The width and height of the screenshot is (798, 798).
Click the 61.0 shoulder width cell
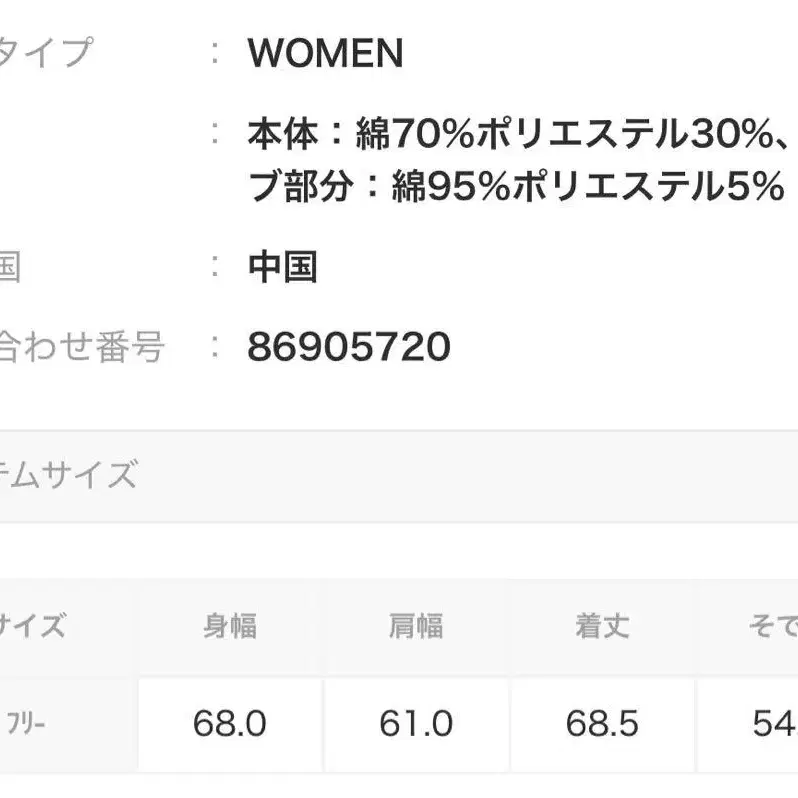click(x=416, y=724)
